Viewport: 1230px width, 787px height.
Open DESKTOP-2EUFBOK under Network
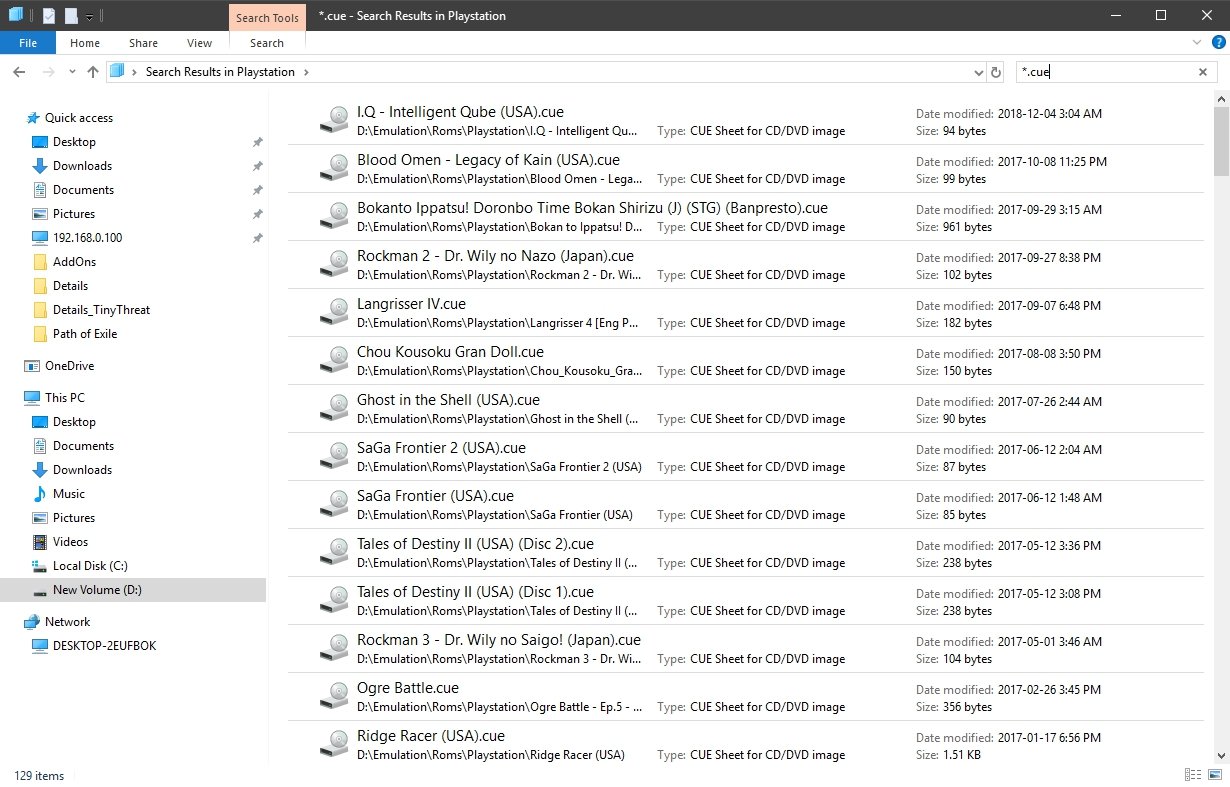point(104,646)
